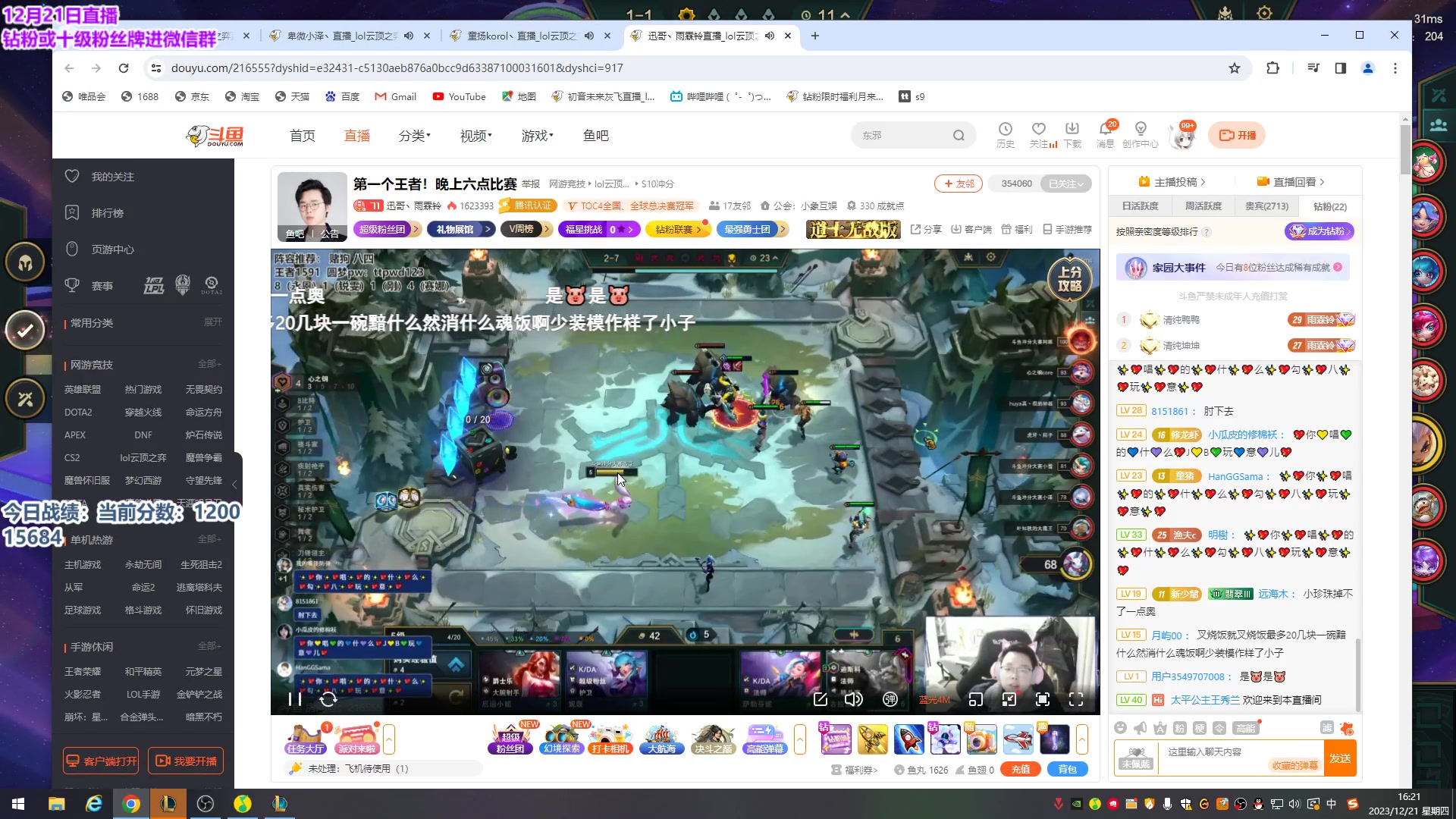Open the 直播 navigation menu item
1456x819 pixels.
coord(356,136)
